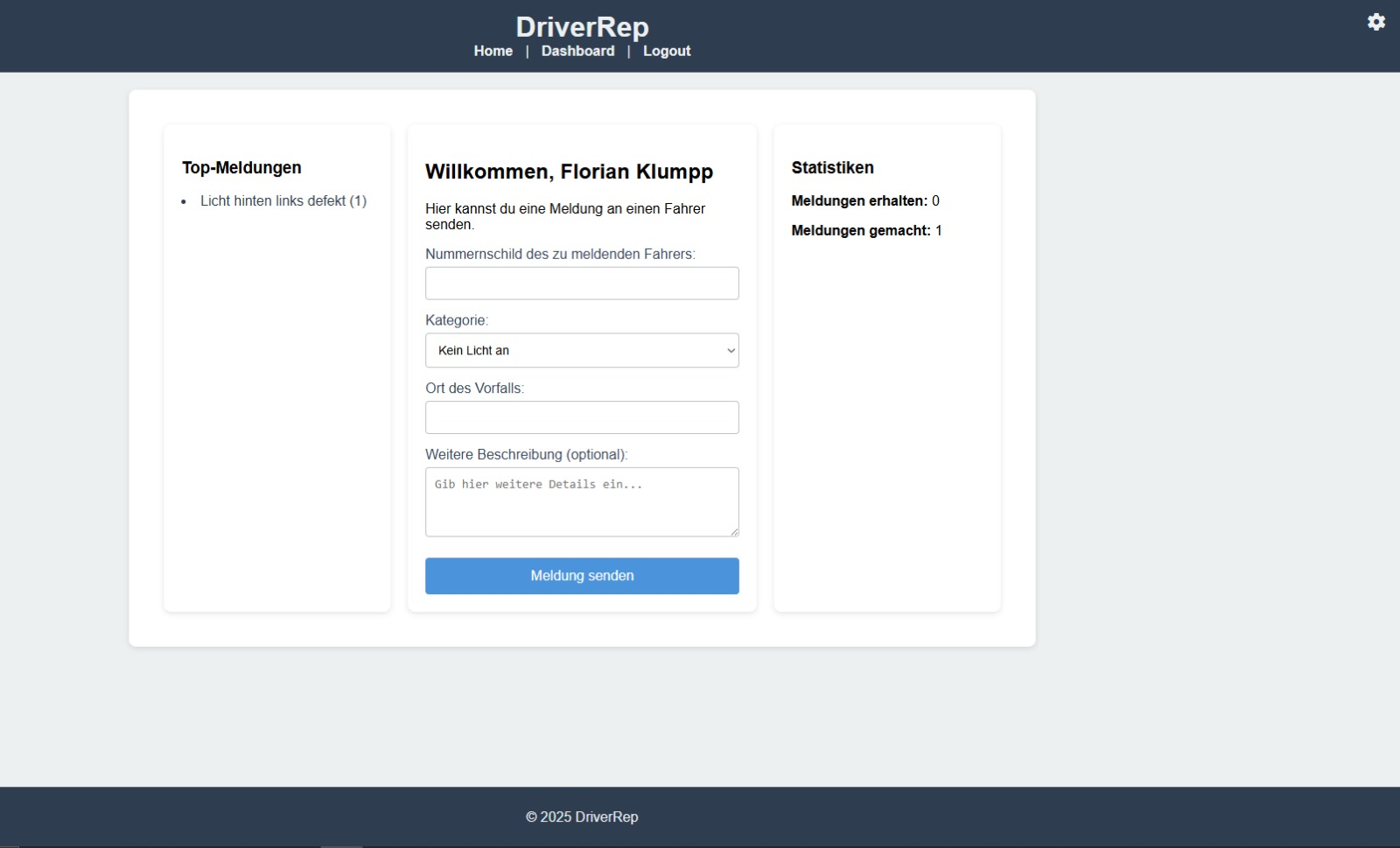Click the © 2025 DriverRep footer text
Viewport: 1400px width, 848px height.
pos(582,816)
